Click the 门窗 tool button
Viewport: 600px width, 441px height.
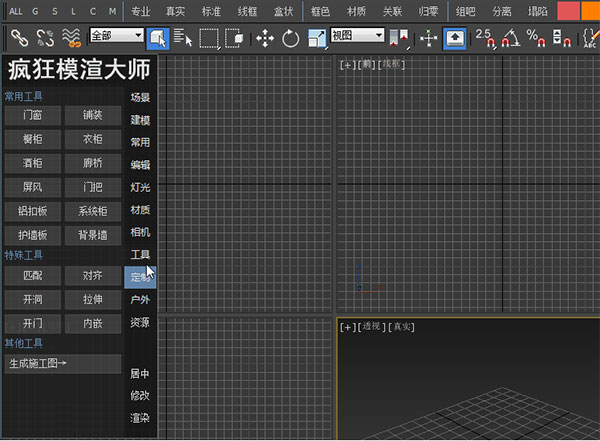[x=32, y=116]
